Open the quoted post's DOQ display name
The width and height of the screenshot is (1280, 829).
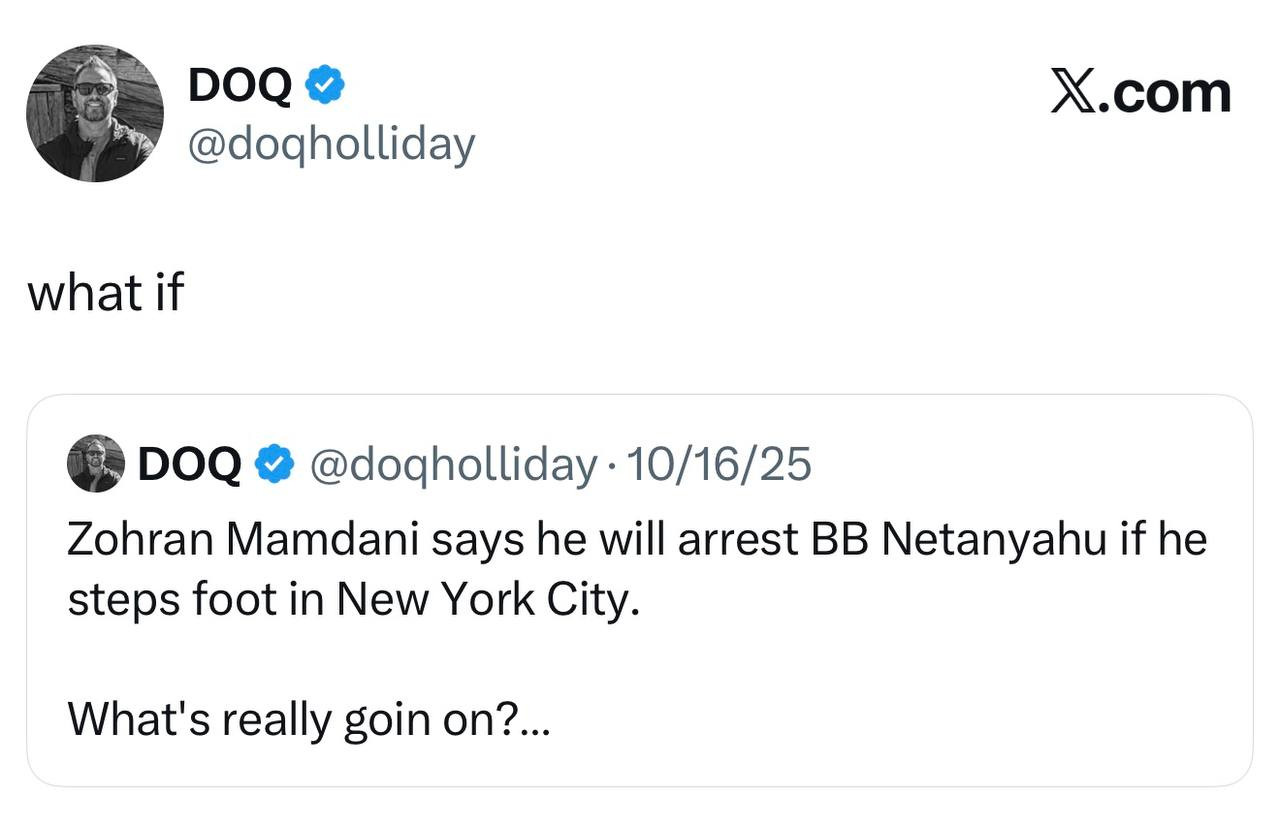pyautogui.click(x=189, y=464)
